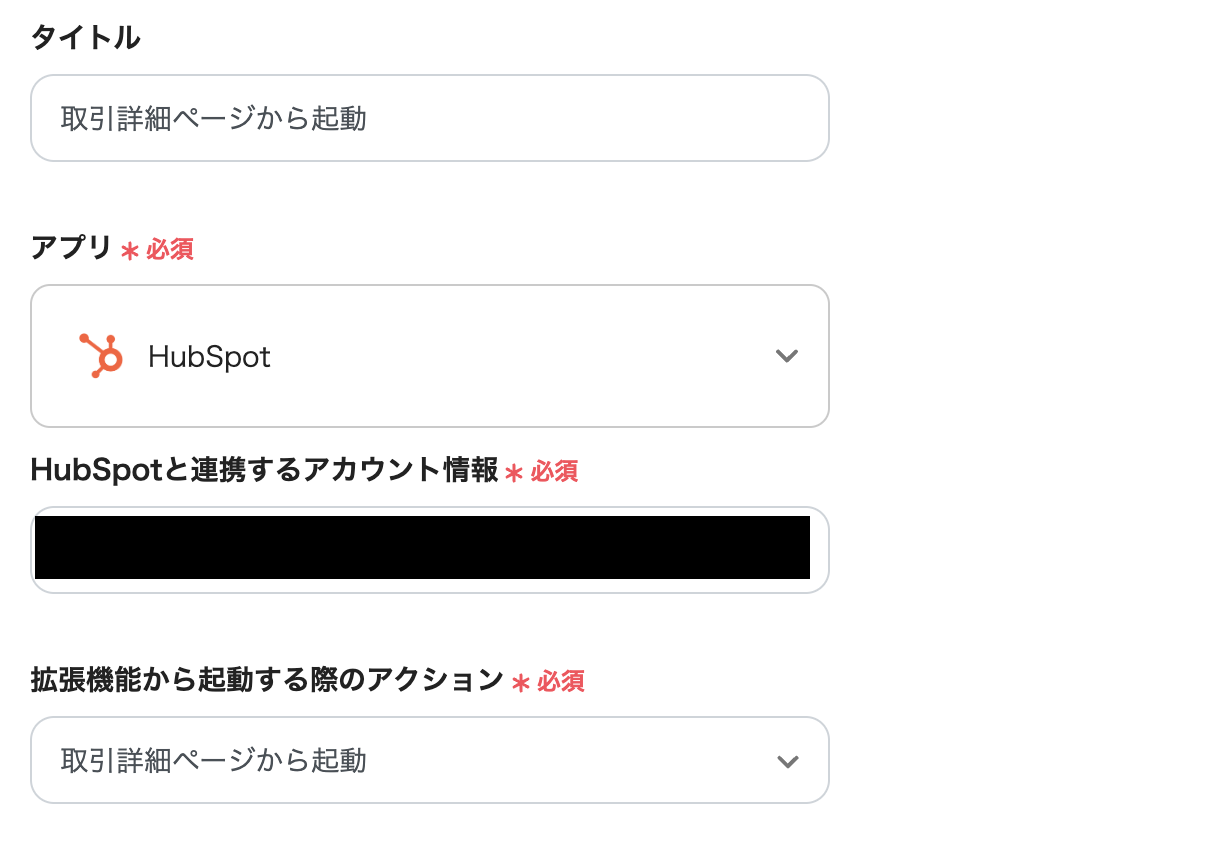
Task: Click the 必須 marker beside アクション label
Action: point(560,682)
